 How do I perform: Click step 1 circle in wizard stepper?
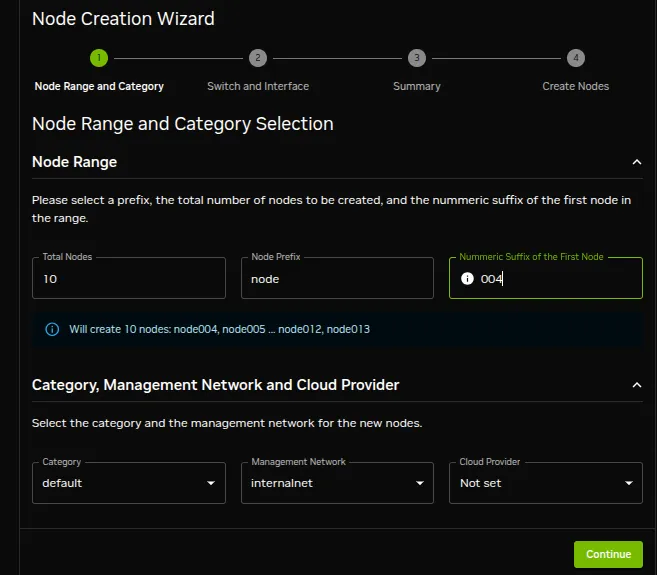[99, 58]
